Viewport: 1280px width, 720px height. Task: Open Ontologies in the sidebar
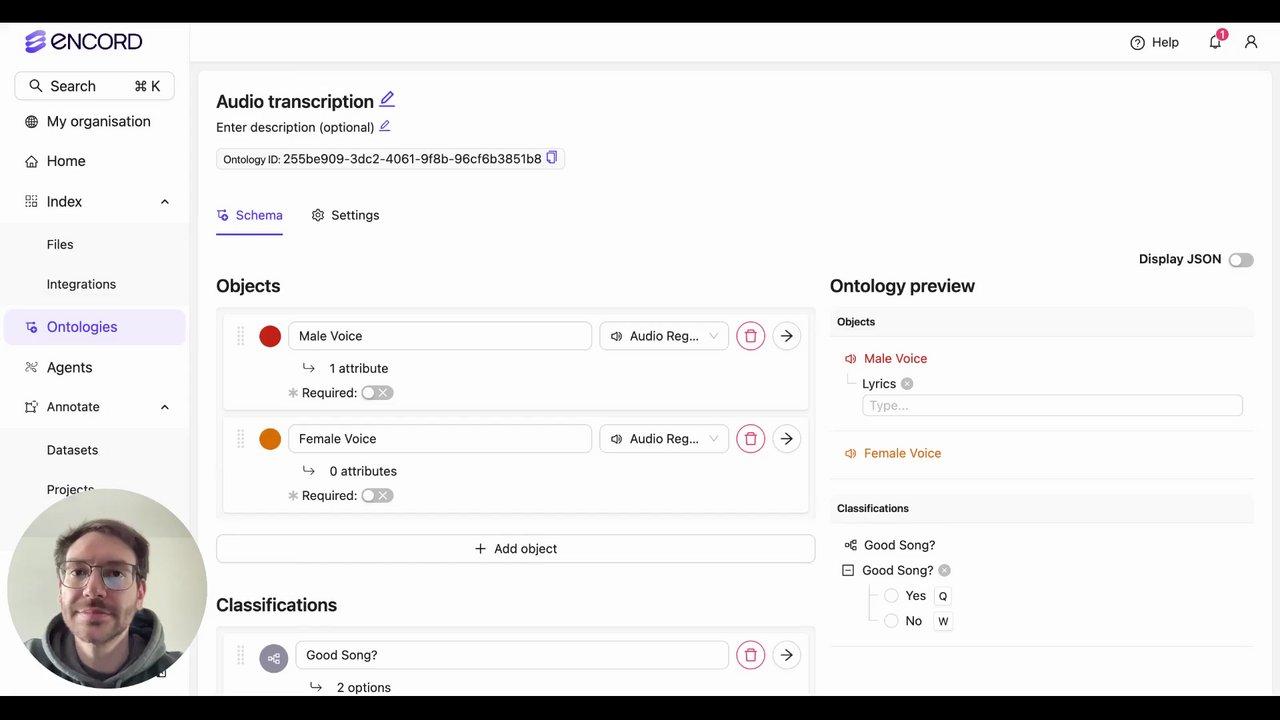(x=82, y=327)
